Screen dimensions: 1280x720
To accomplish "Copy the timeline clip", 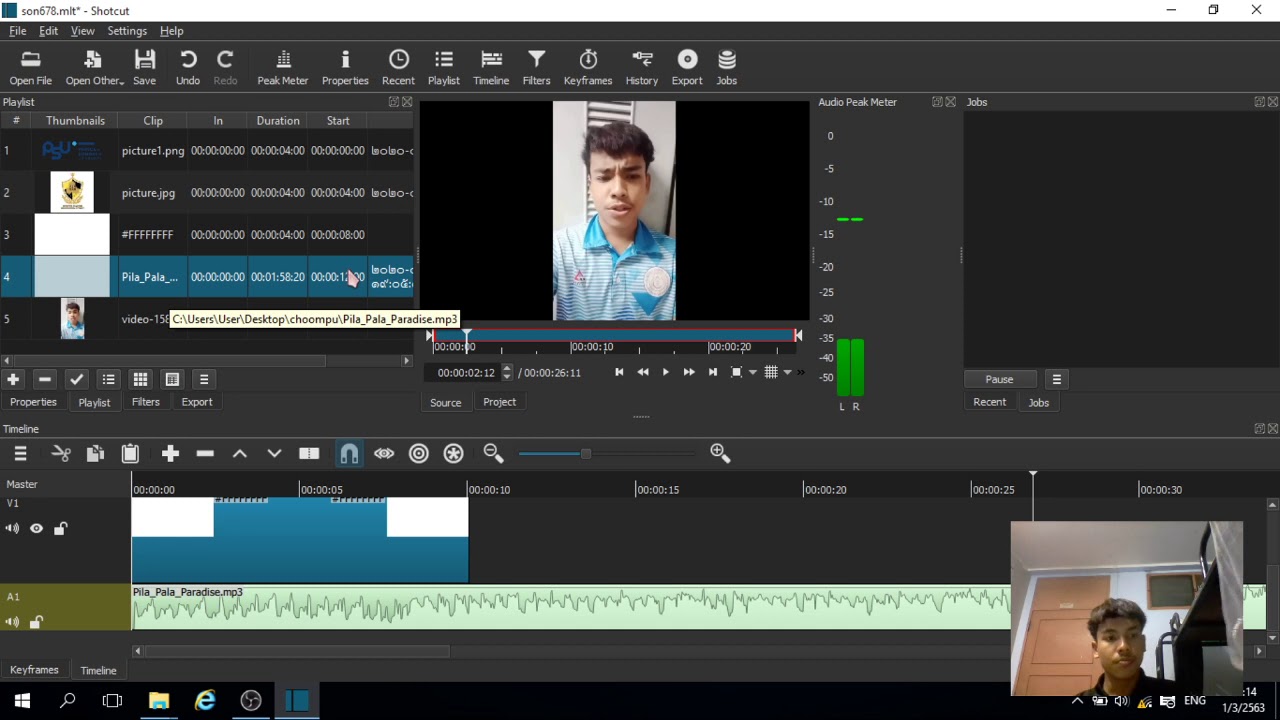I will [x=95, y=454].
